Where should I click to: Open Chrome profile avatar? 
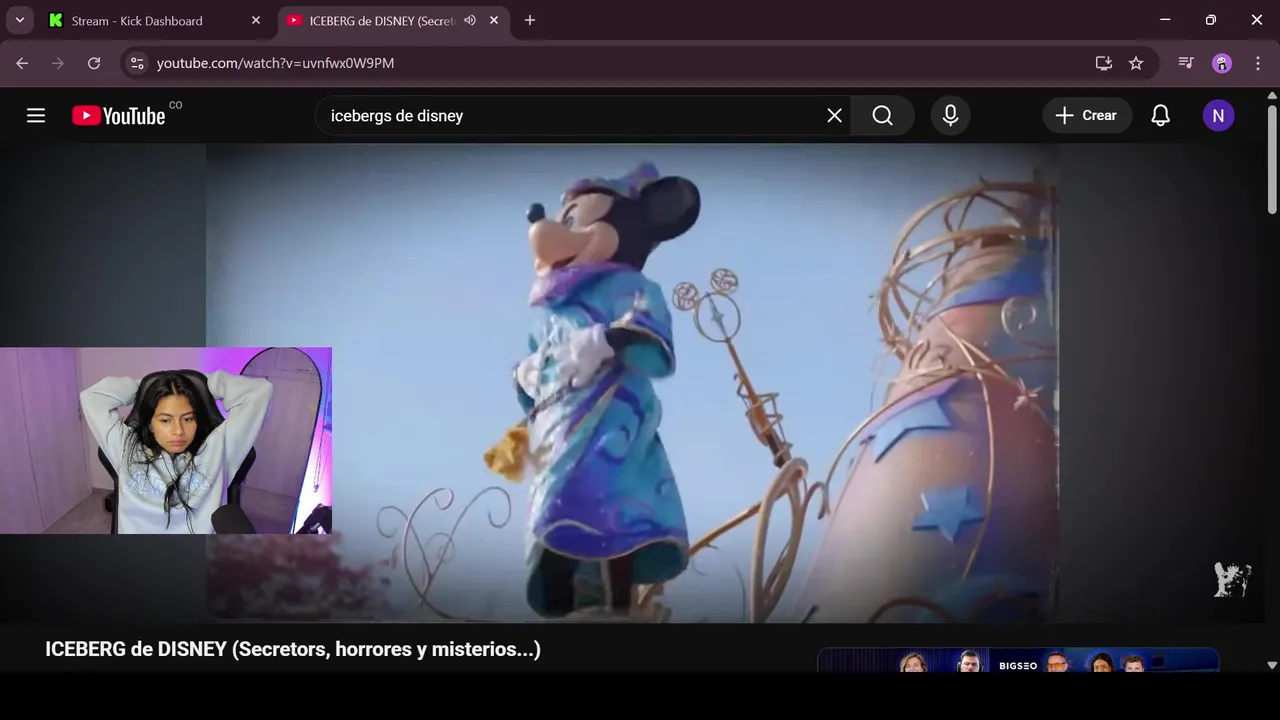tap(1222, 63)
